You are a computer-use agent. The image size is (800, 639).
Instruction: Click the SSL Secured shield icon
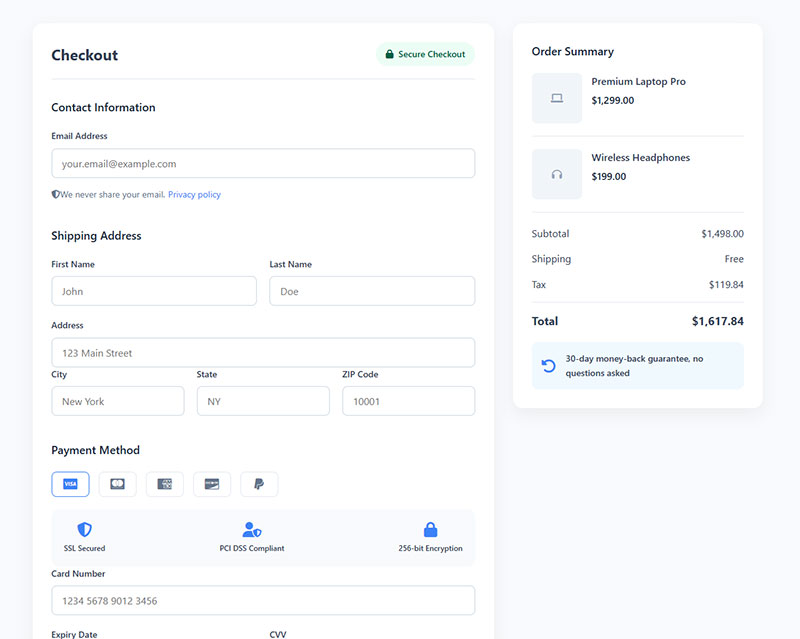[84, 530]
